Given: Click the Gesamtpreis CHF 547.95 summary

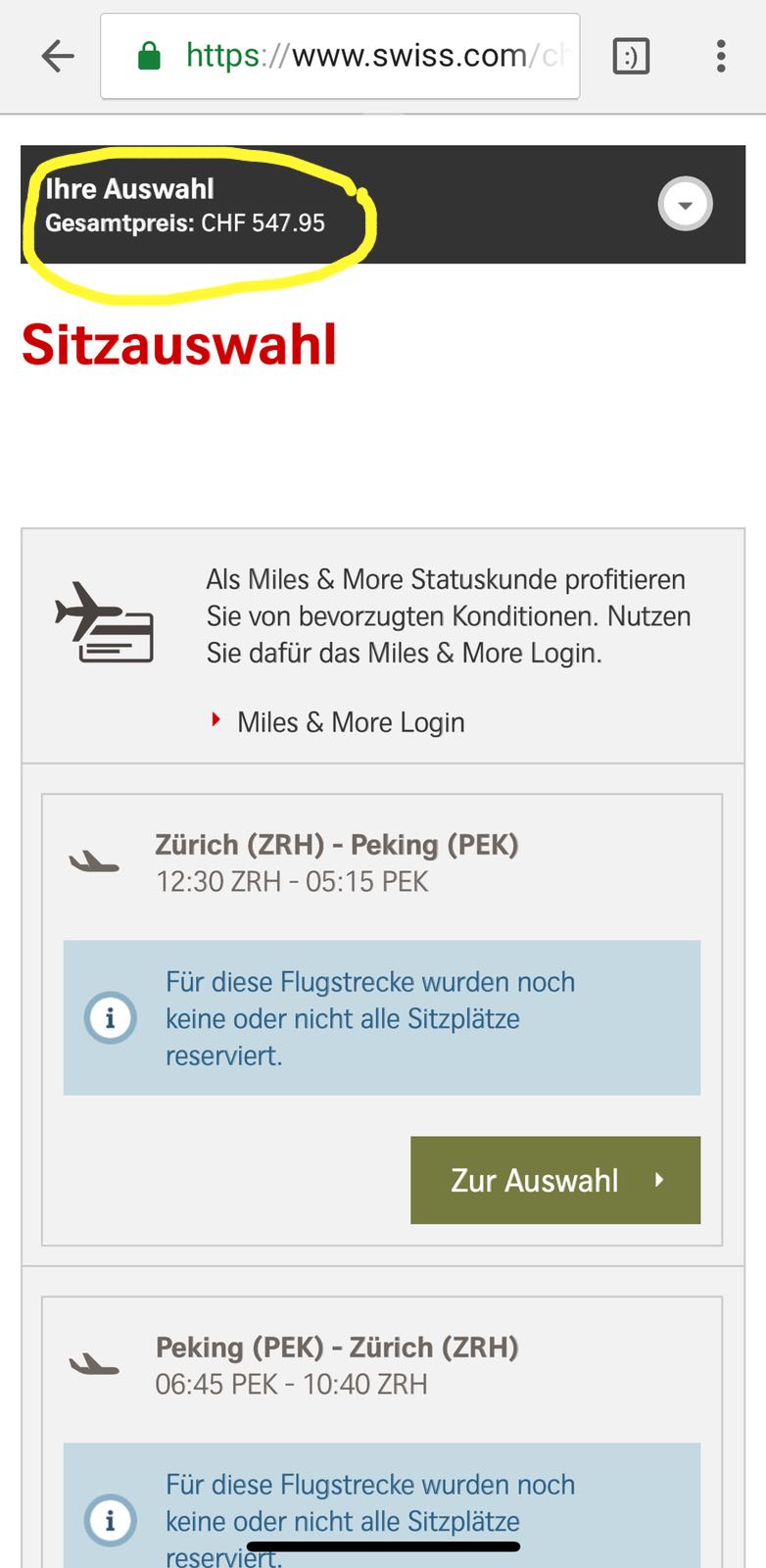Looking at the screenshot, I should click(185, 223).
